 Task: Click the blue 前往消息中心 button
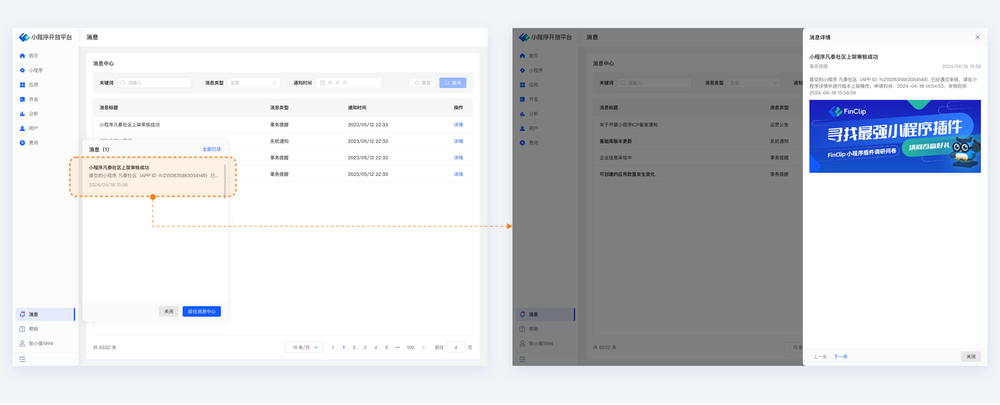[202, 311]
